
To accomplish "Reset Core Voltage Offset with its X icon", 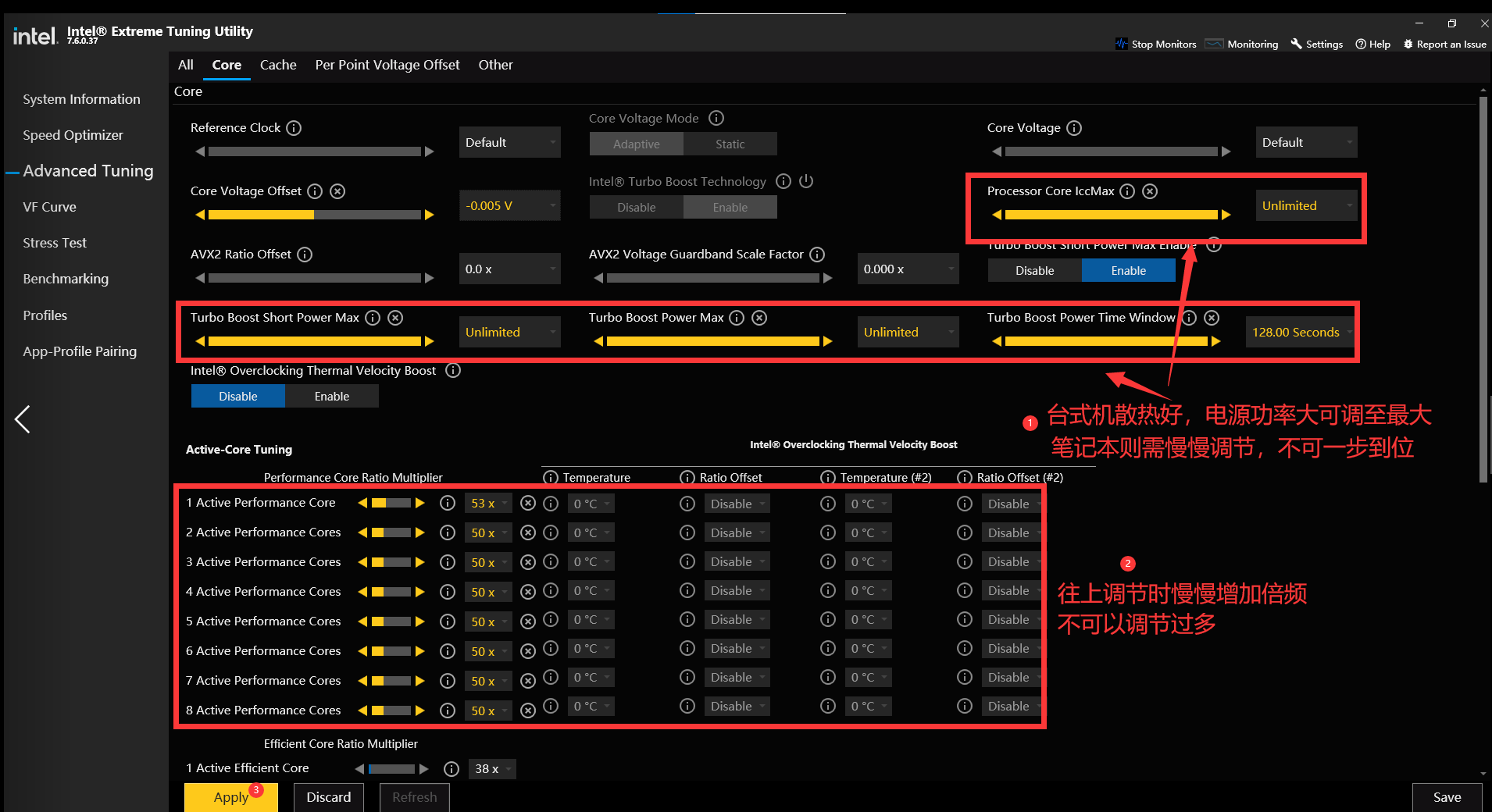I will click(337, 191).
